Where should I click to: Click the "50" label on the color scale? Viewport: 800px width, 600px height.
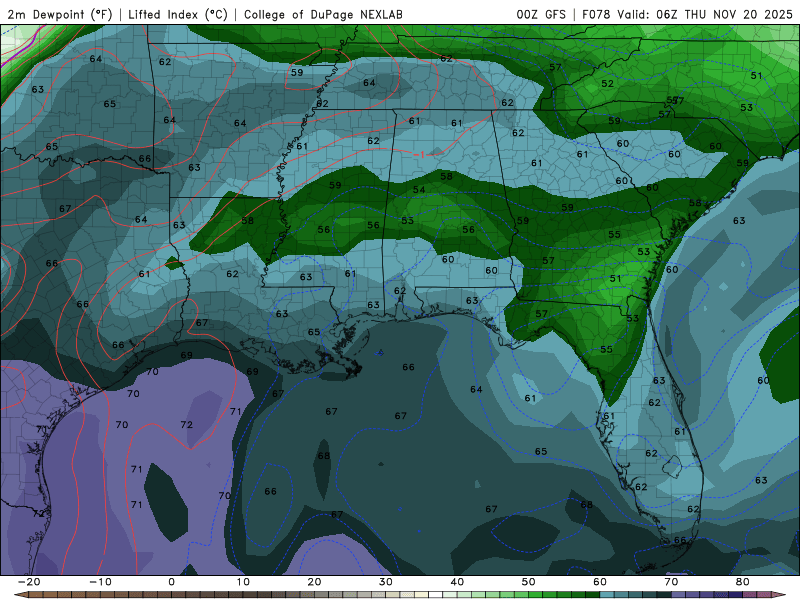coord(529,582)
